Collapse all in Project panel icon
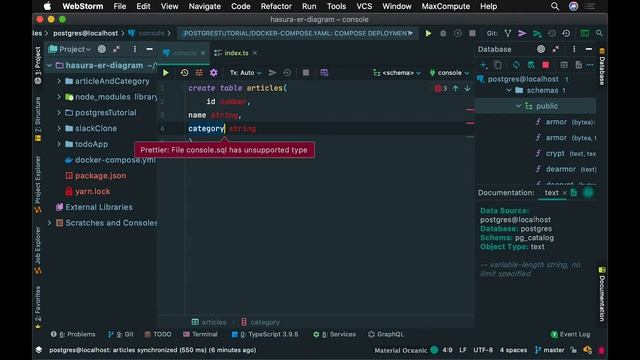640x360 pixels. point(116,49)
